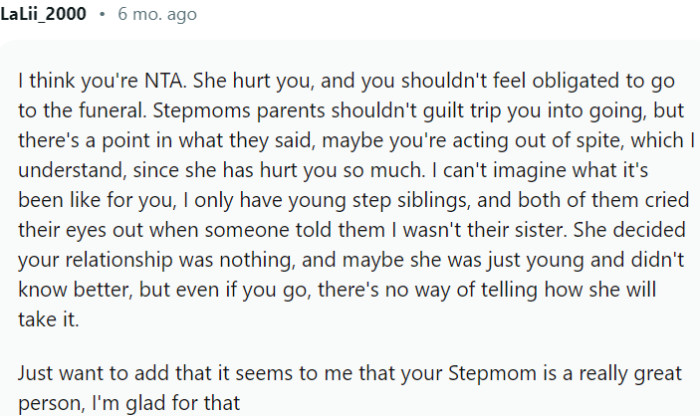This screenshot has width=700, height=416.
Task: Open the LaLii_2000 user profile
Action: (43, 15)
